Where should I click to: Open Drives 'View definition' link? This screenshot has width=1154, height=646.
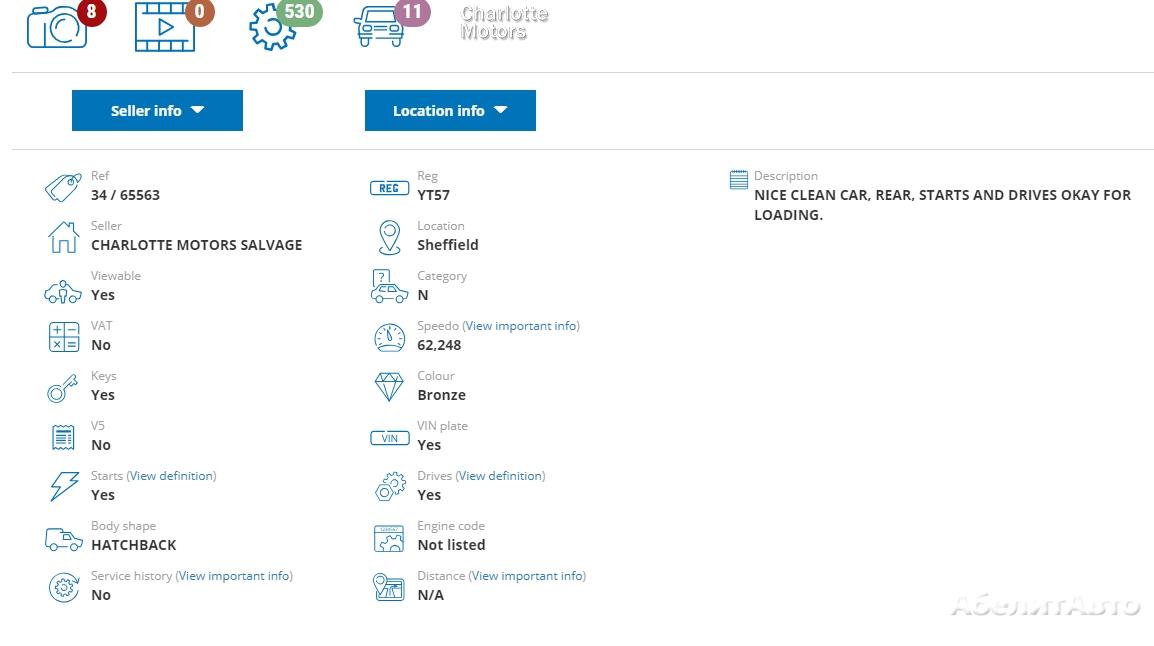tap(500, 476)
